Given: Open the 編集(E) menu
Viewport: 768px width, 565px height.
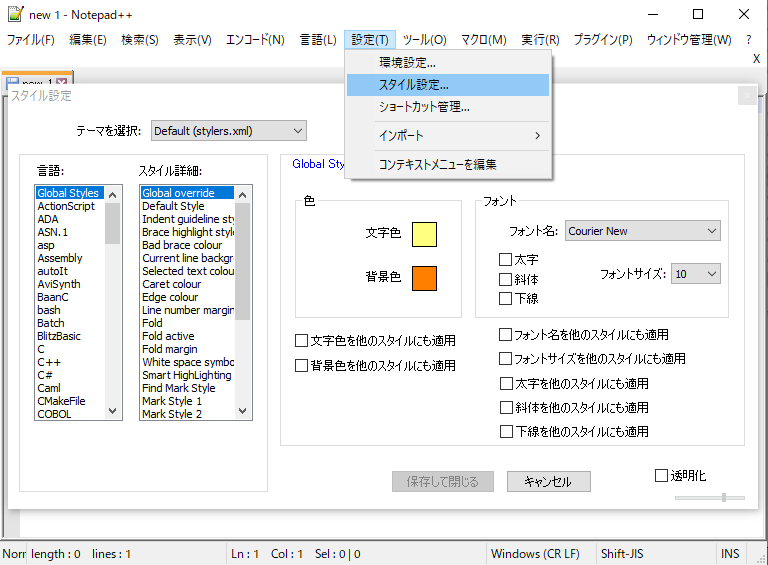Looking at the screenshot, I should click(x=88, y=40).
